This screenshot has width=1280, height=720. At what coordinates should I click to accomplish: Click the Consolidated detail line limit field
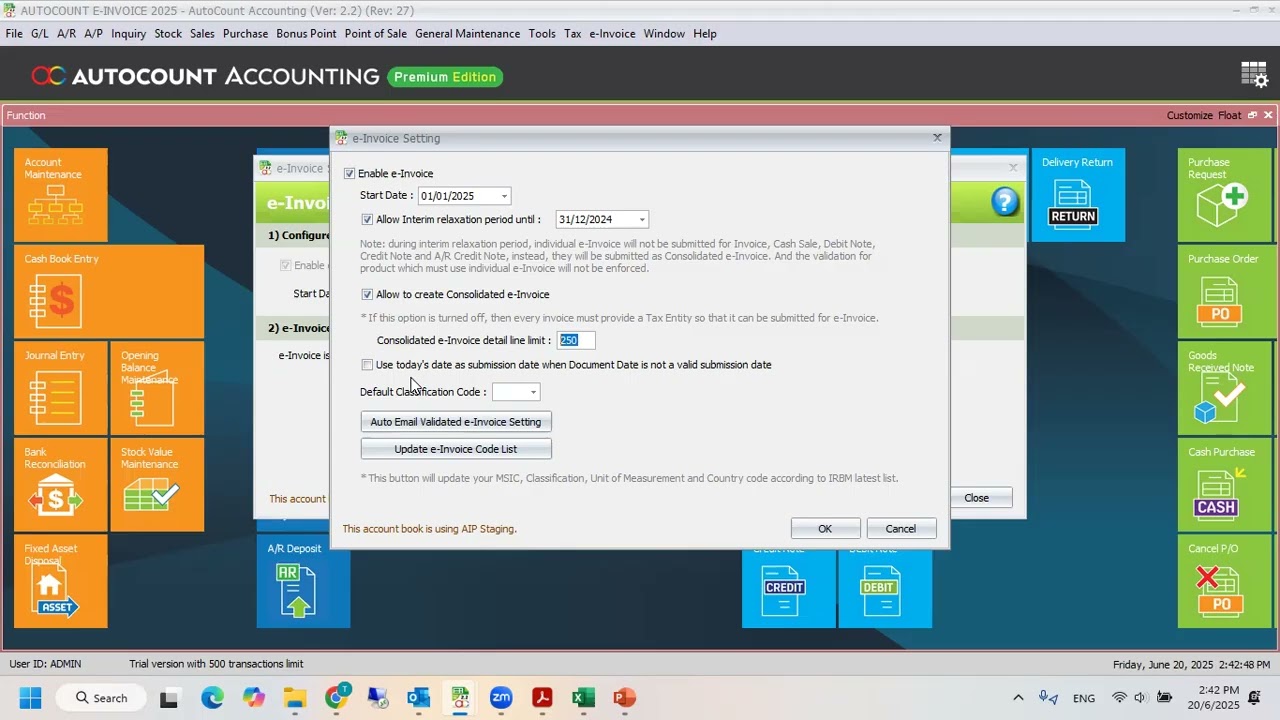pyautogui.click(x=576, y=341)
